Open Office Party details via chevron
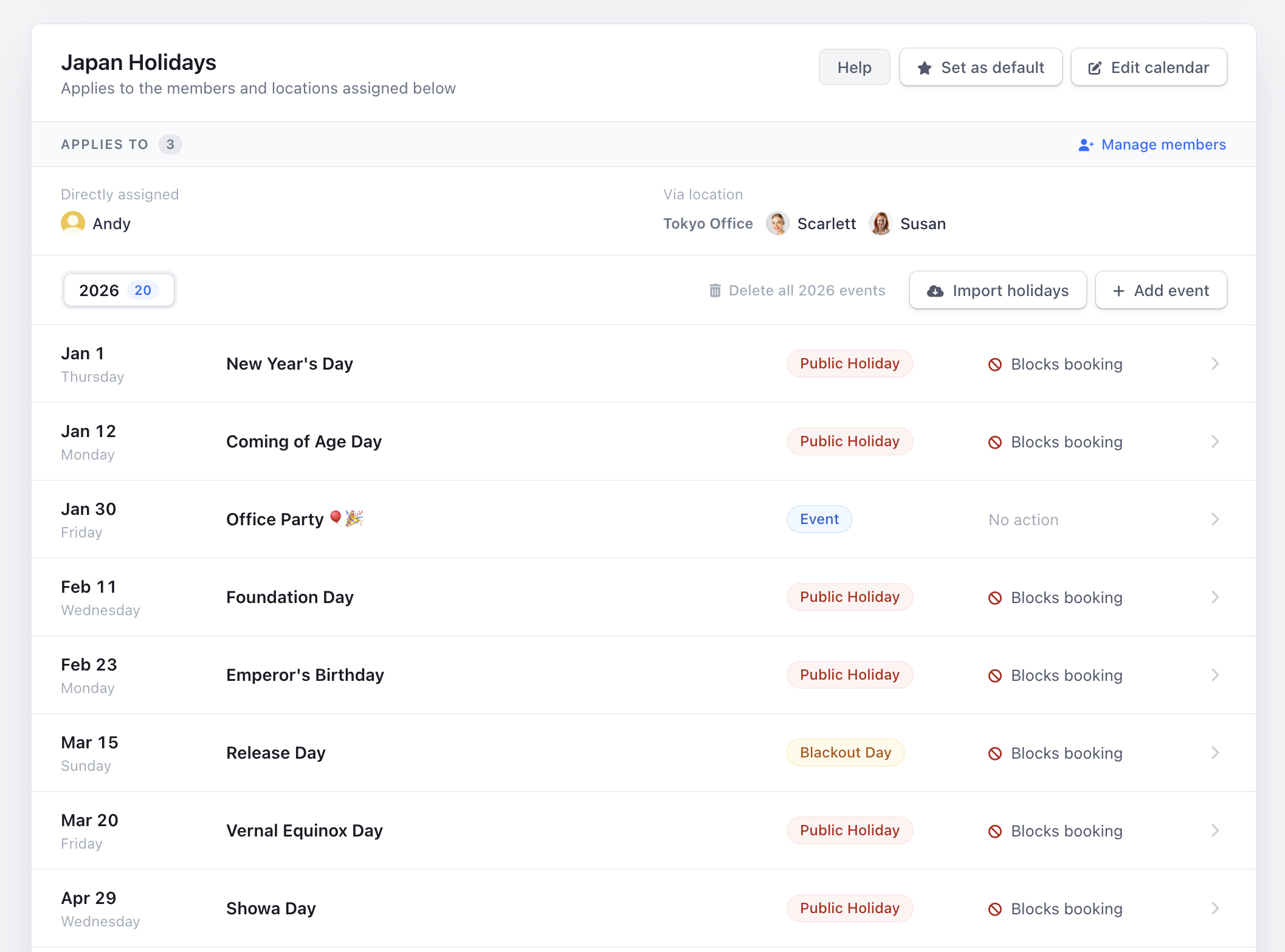This screenshot has height=952, width=1285. click(x=1215, y=519)
